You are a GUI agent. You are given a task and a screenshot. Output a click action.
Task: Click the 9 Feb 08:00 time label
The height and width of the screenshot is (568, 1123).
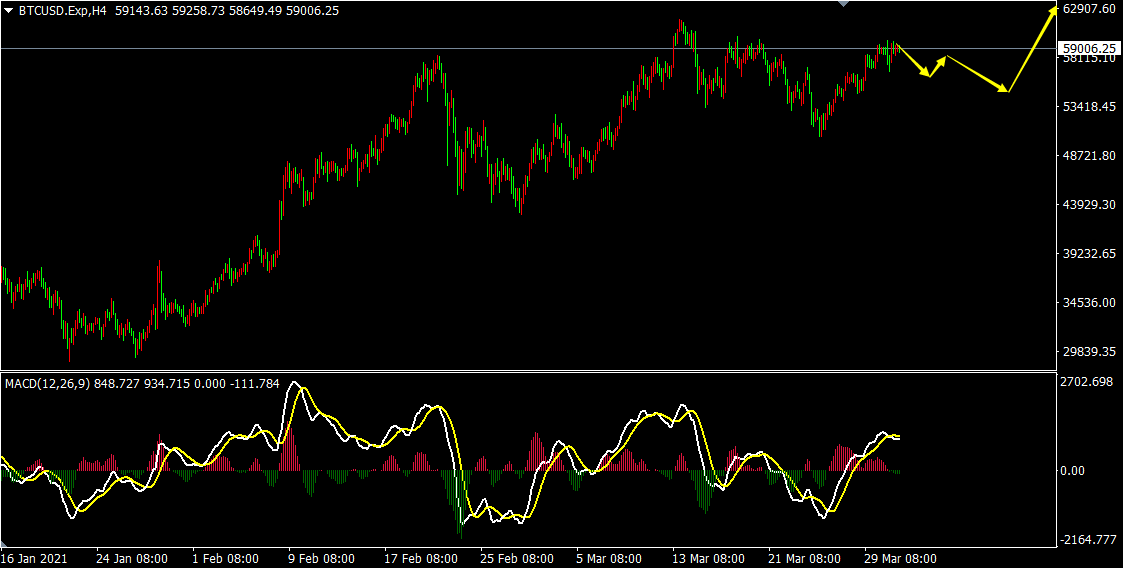pyautogui.click(x=323, y=558)
